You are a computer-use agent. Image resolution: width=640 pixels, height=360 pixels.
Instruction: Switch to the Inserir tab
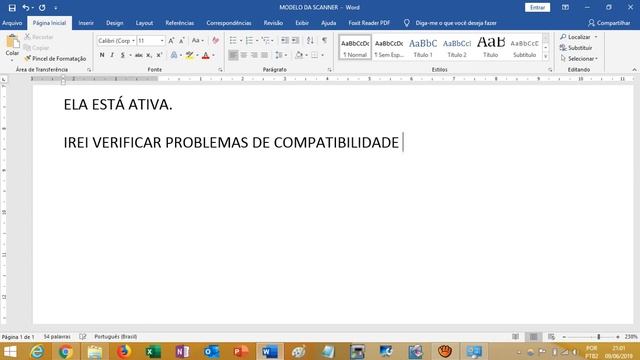pos(86,23)
